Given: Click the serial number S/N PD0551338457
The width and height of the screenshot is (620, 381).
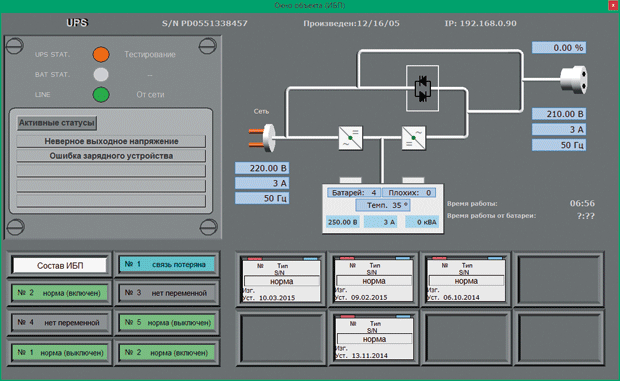Looking at the screenshot, I should [205, 23].
